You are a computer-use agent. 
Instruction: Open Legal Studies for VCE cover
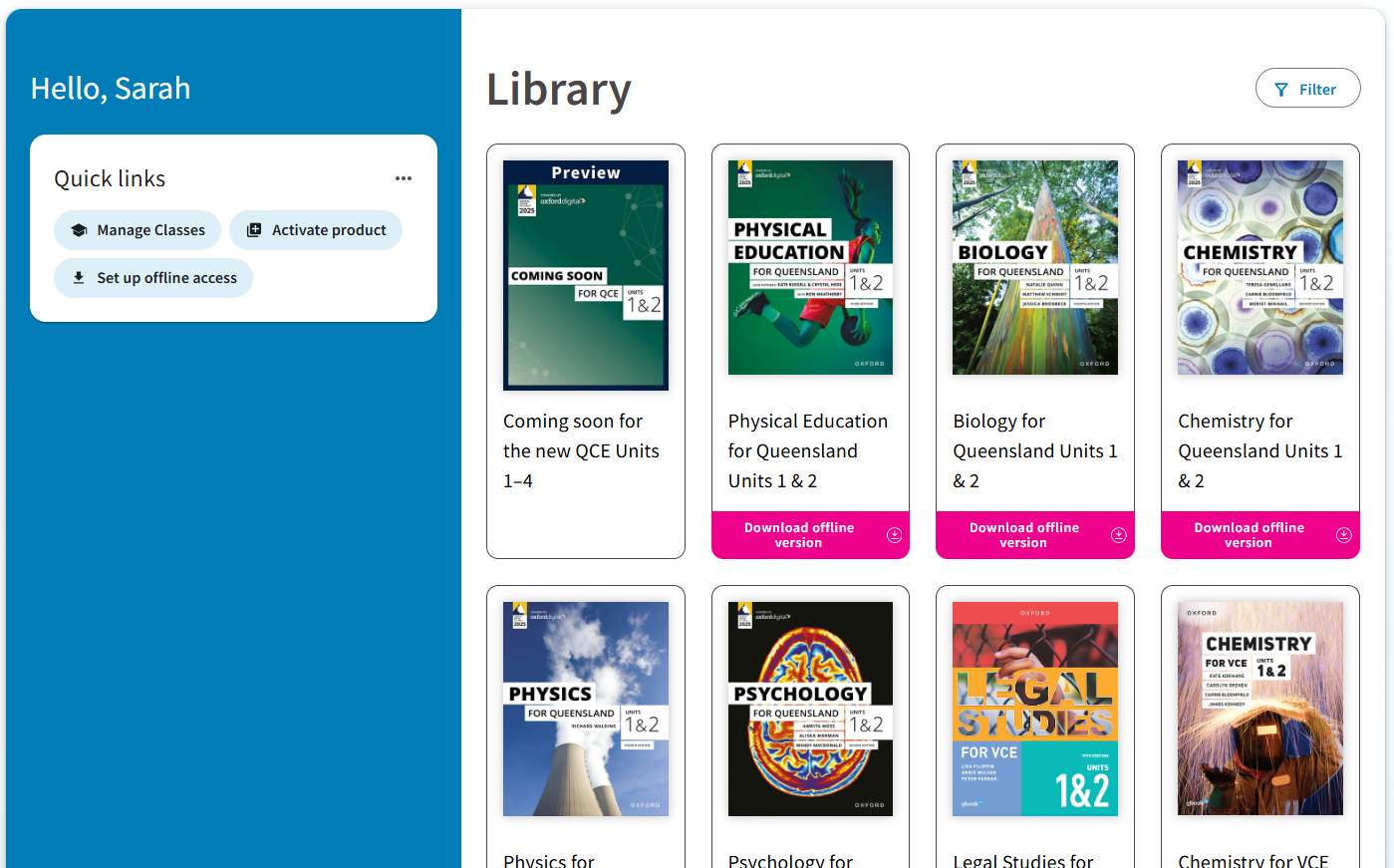tap(1035, 709)
